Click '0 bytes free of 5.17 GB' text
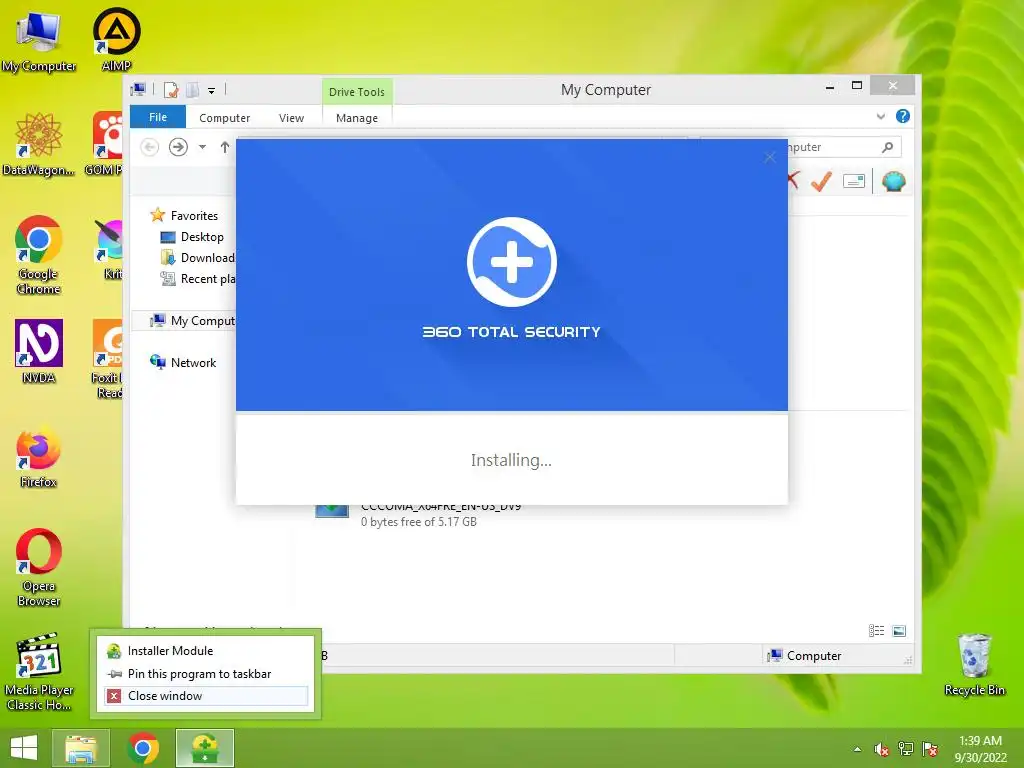 pyautogui.click(x=419, y=522)
